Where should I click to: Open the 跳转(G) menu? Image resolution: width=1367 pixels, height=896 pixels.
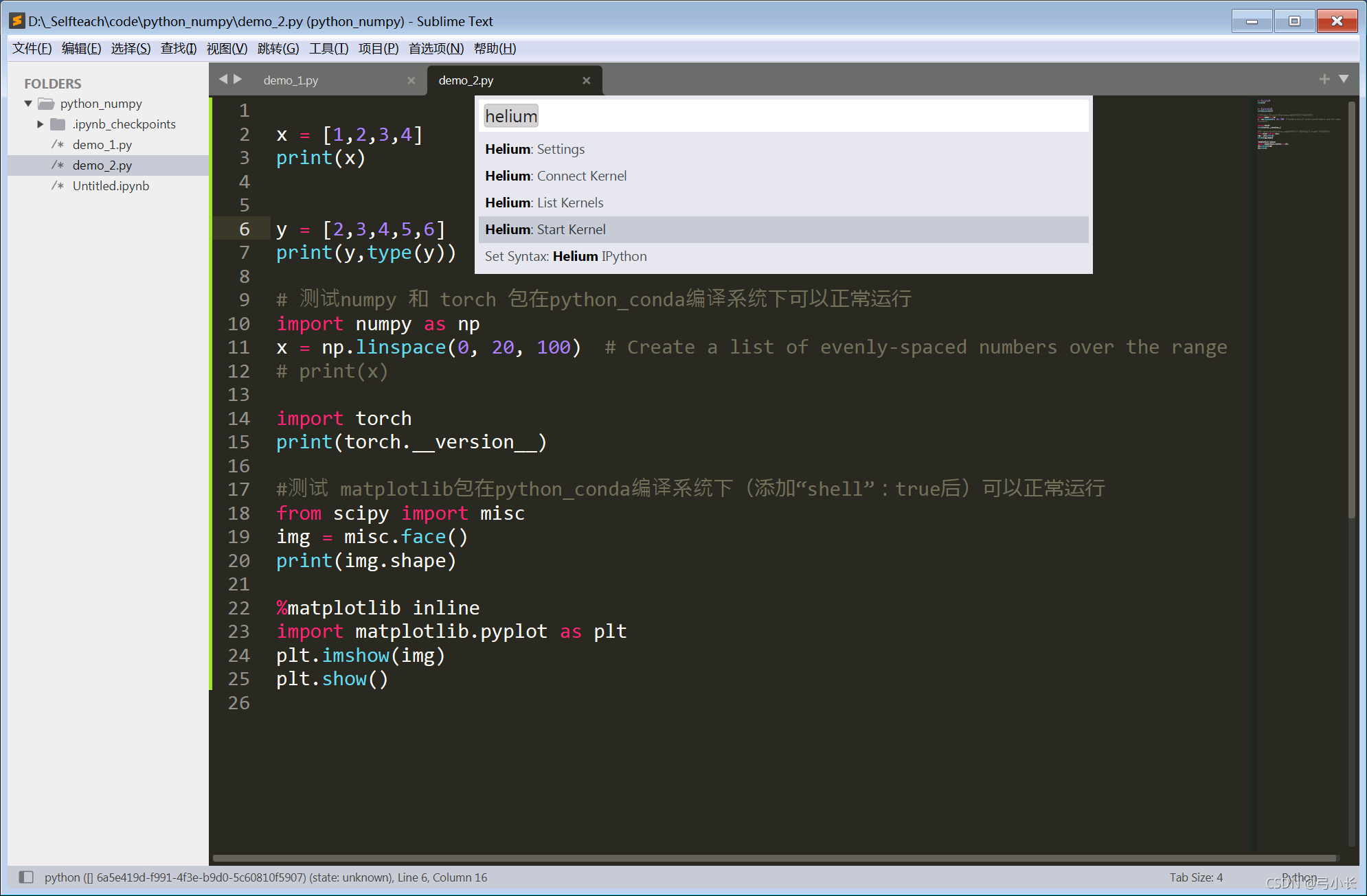(278, 49)
